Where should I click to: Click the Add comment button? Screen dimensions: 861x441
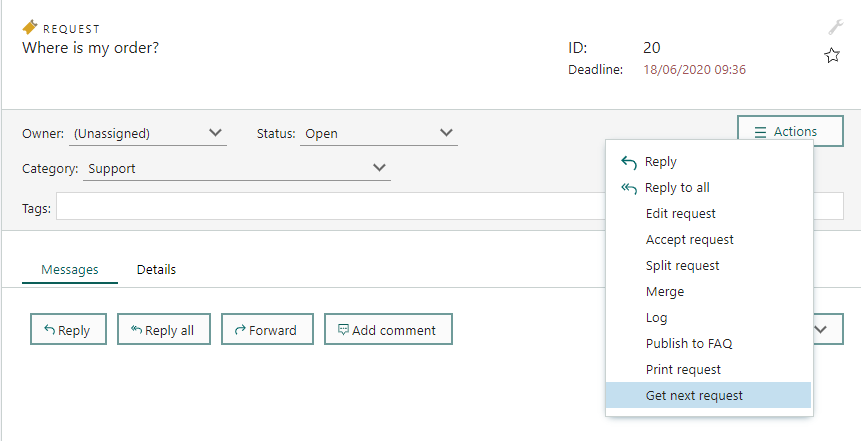(388, 330)
